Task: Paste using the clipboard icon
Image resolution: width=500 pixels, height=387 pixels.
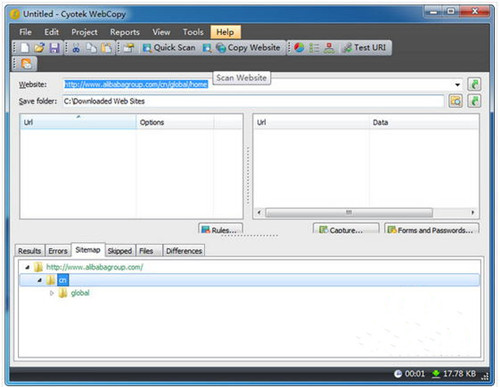Action: click(x=106, y=48)
